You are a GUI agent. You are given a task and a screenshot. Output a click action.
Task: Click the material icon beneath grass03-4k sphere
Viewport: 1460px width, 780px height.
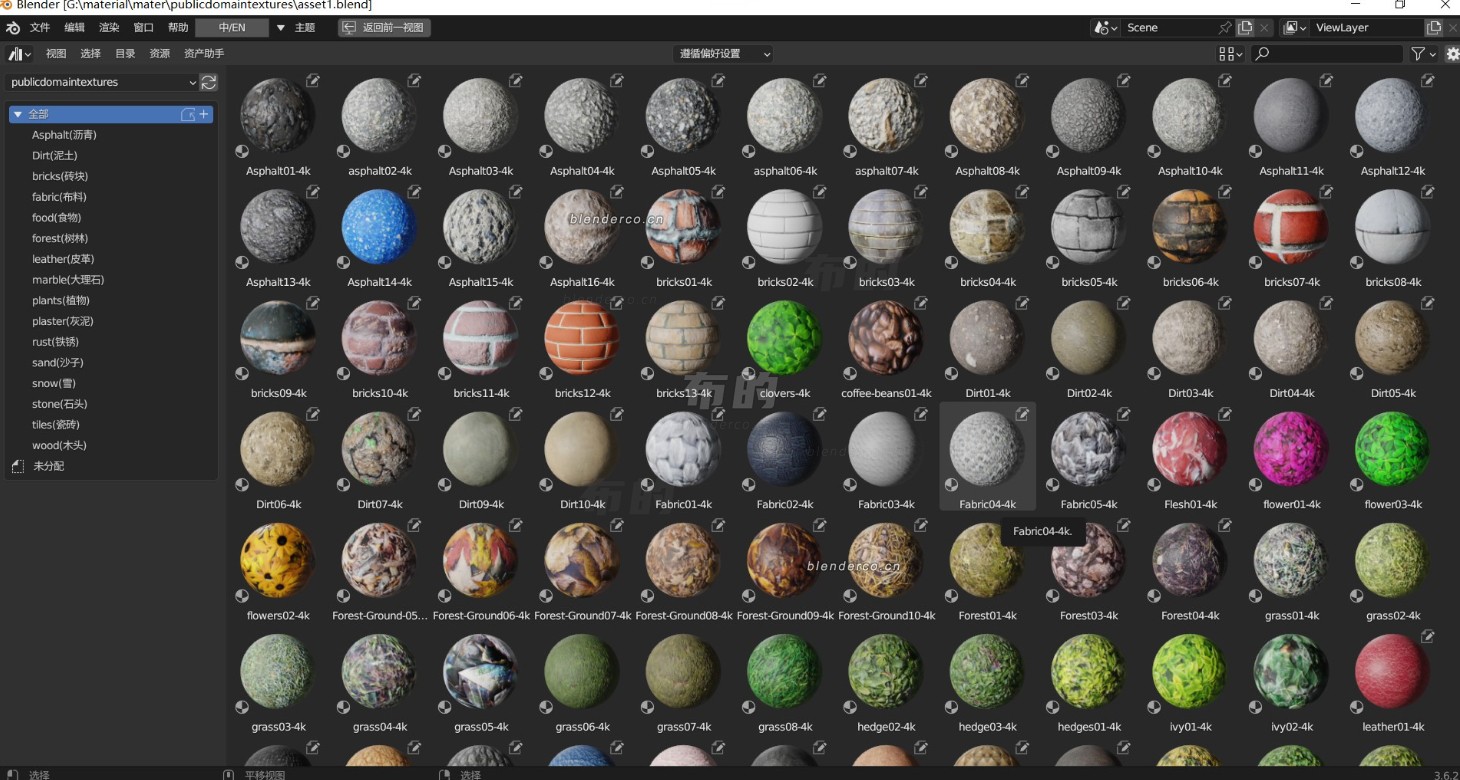click(242, 707)
